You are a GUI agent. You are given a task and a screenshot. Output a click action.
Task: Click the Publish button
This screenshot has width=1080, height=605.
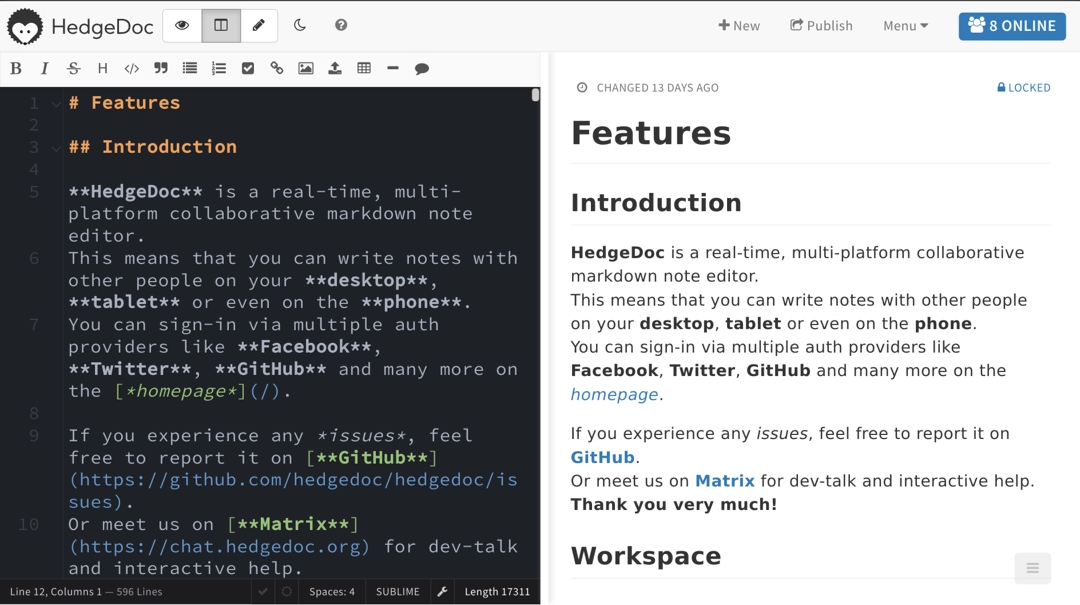(x=821, y=25)
